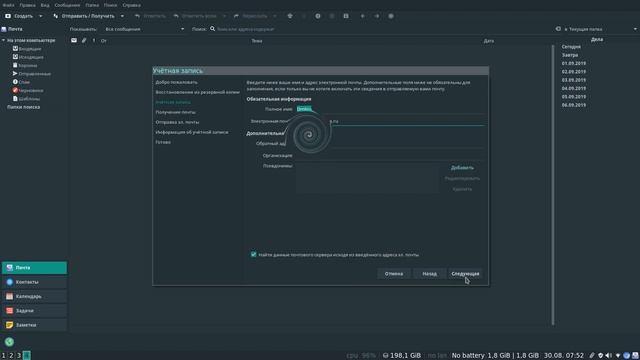Open the Создать dropdown arrow
This screenshot has width=640, height=360.
pos(40,16)
